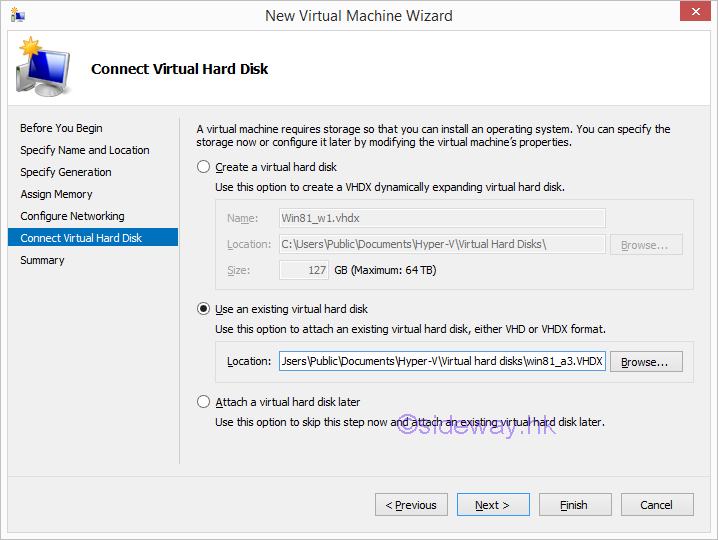
Task: Select Connect Virtual Hard Disk step
Action: click(81, 238)
